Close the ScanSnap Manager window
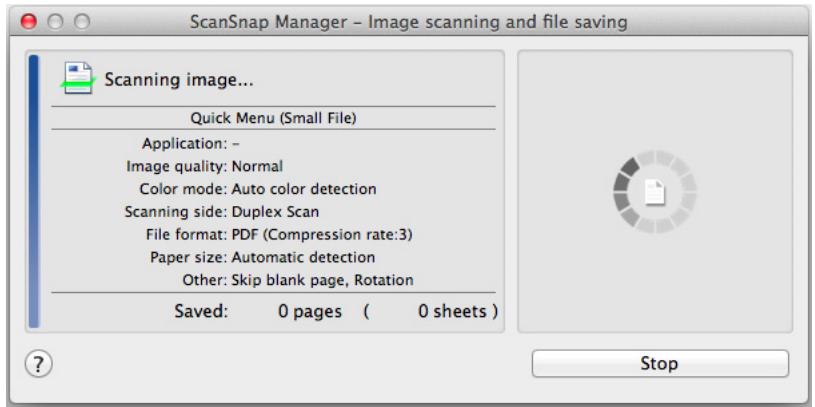 [x=28, y=22]
